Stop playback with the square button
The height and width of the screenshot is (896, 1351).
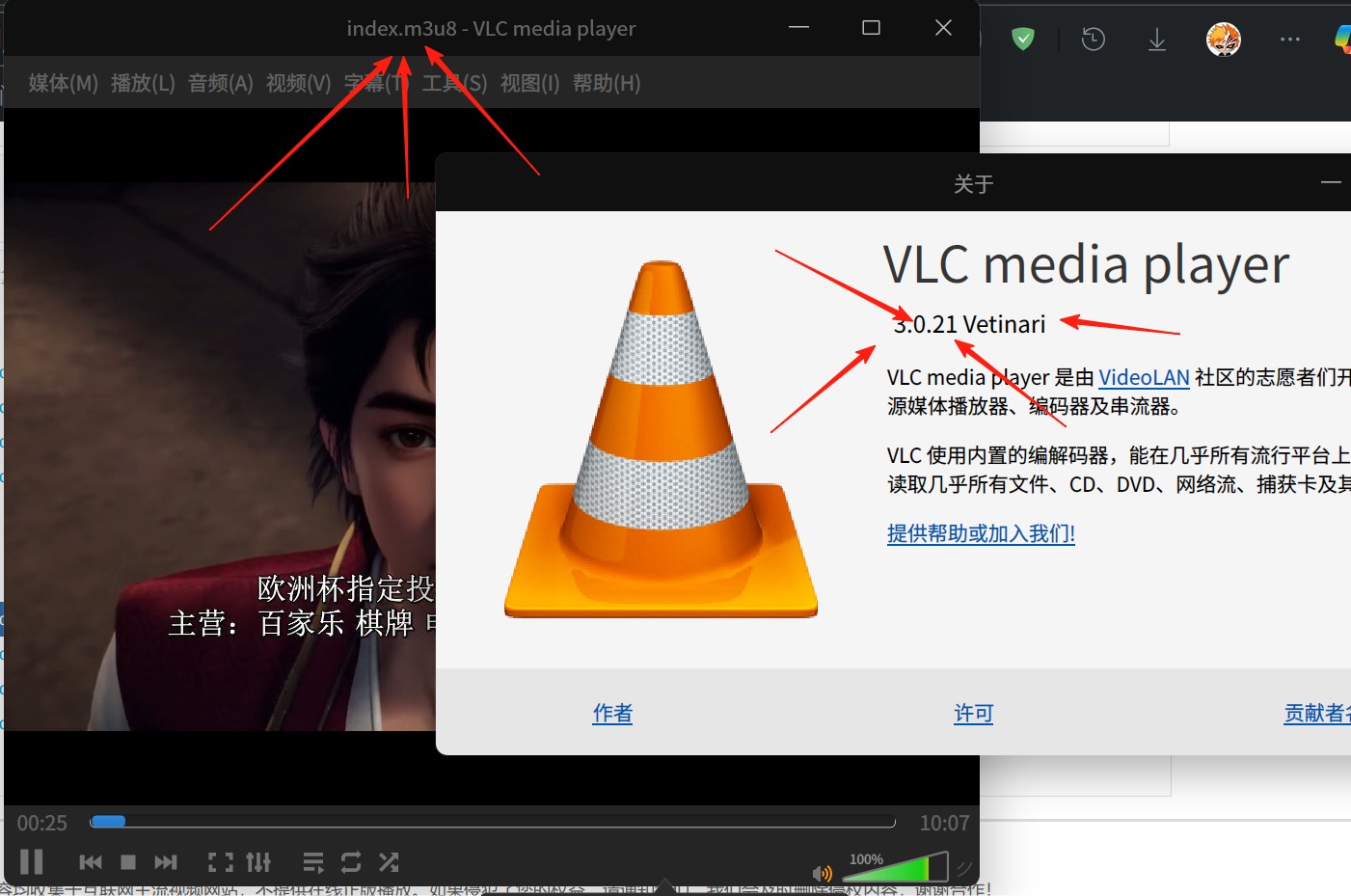pyautogui.click(x=128, y=862)
